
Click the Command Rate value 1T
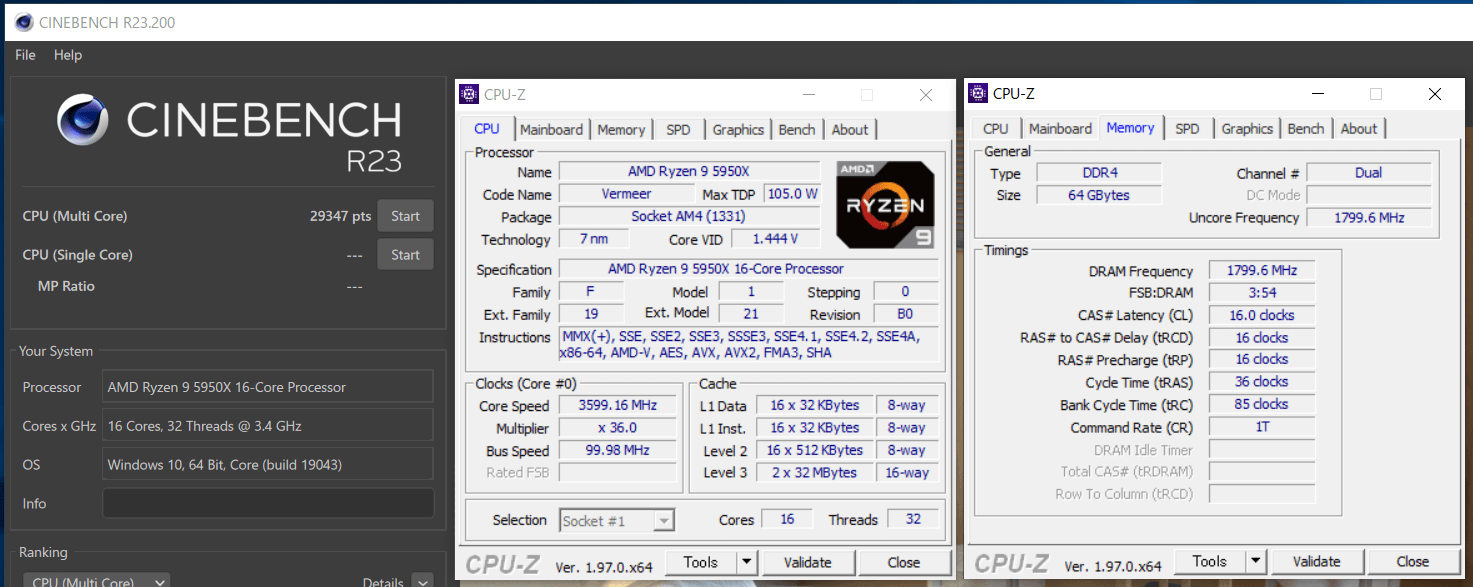click(1261, 427)
